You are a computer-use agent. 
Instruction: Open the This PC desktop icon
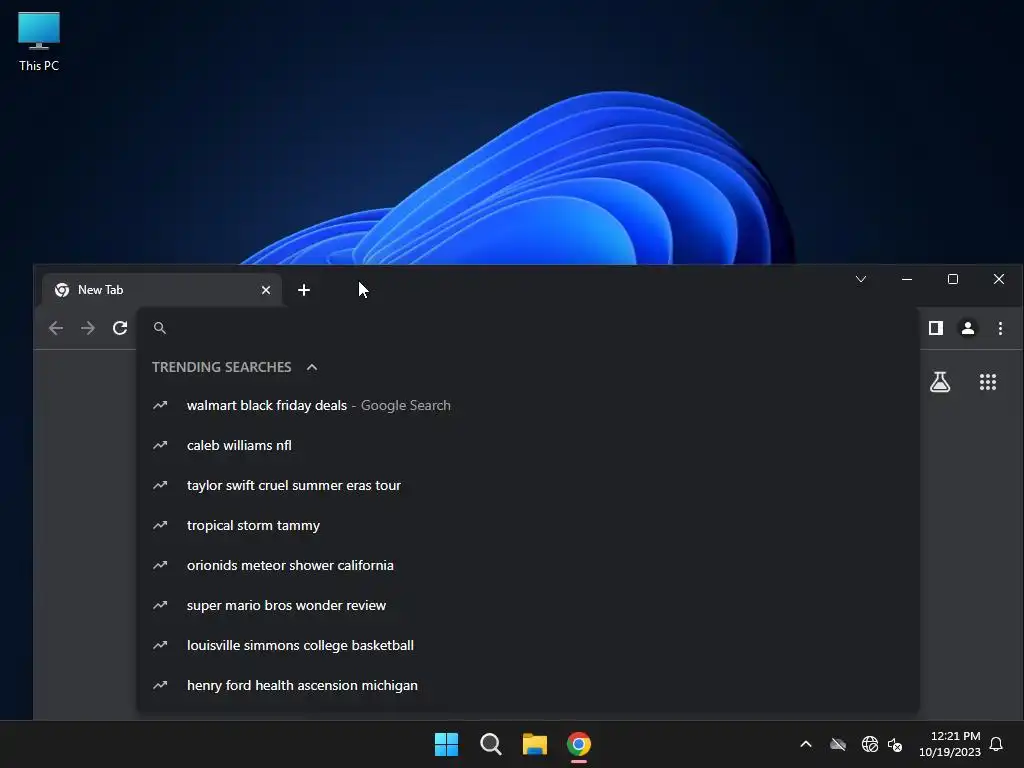39,41
